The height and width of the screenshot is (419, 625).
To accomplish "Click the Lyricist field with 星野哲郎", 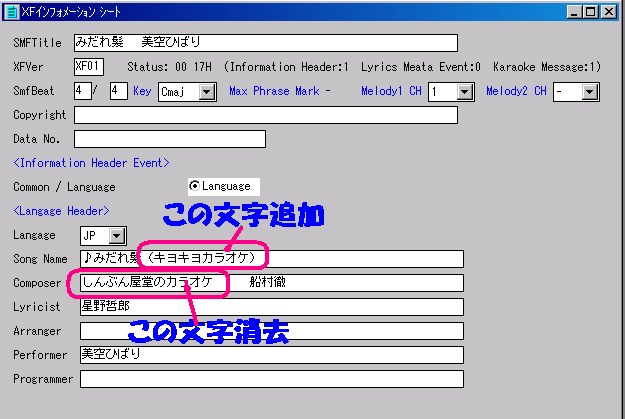I will click(x=272, y=307).
